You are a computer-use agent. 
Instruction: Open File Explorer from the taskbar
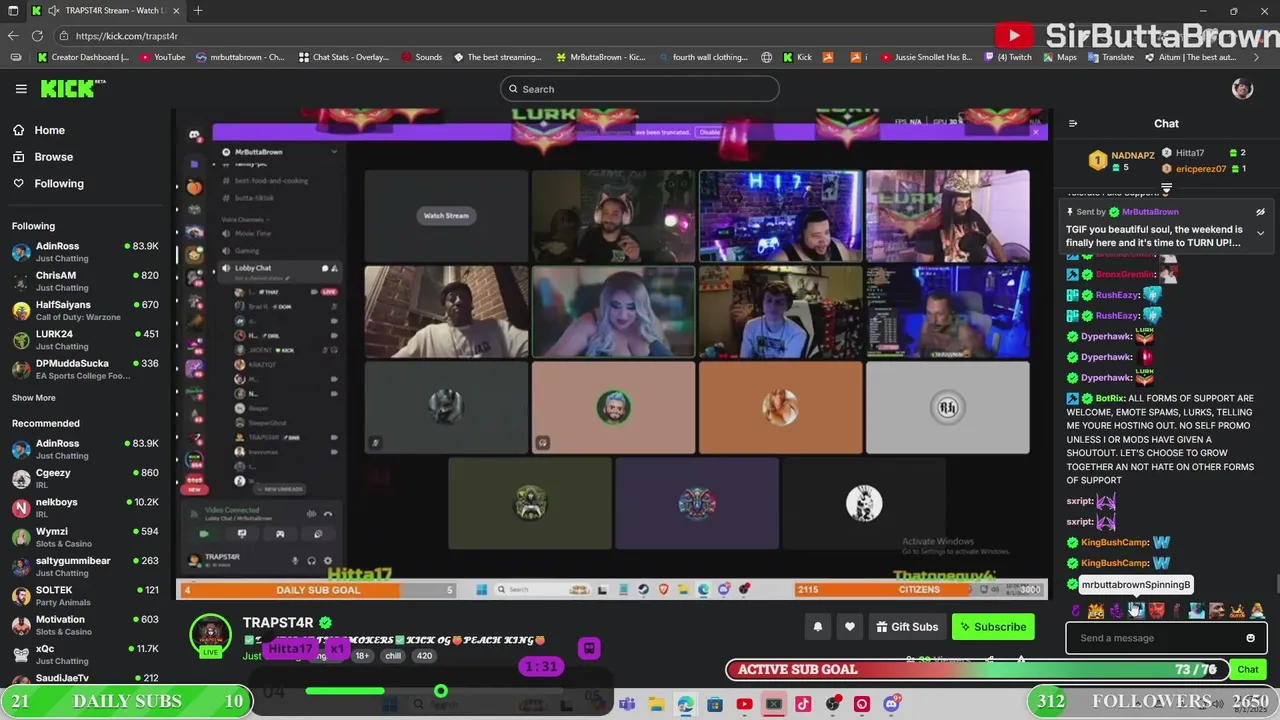coord(656,705)
